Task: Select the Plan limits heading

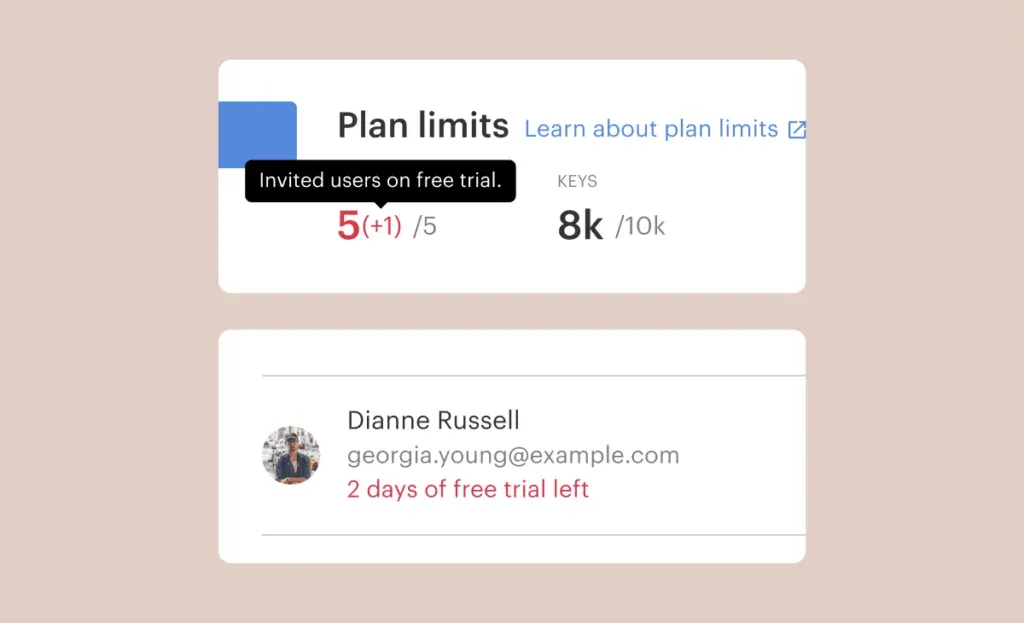Action: coord(423,126)
